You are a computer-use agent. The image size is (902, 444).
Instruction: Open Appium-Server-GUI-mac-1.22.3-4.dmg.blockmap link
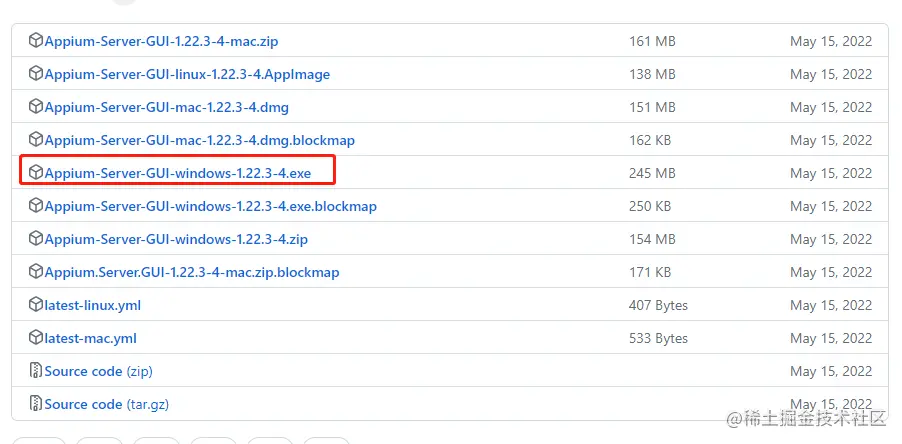pyautogui.click(x=200, y=140)
